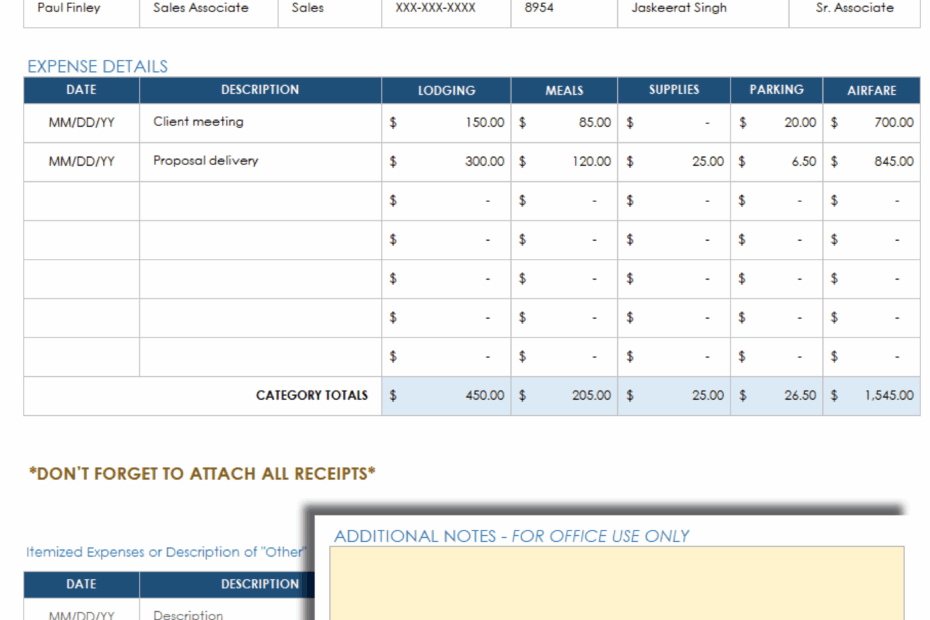Click the EXPENSE DETAILS heading
This screenshot has width=930, height=620.
coord(97,66)
